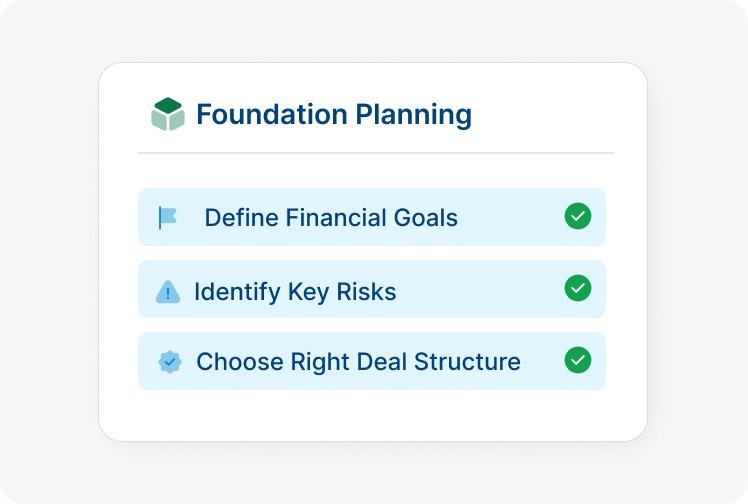Click blank space in Define Financial Goals row
Viewport: 748px width, 504px height.
coord(510,217)
